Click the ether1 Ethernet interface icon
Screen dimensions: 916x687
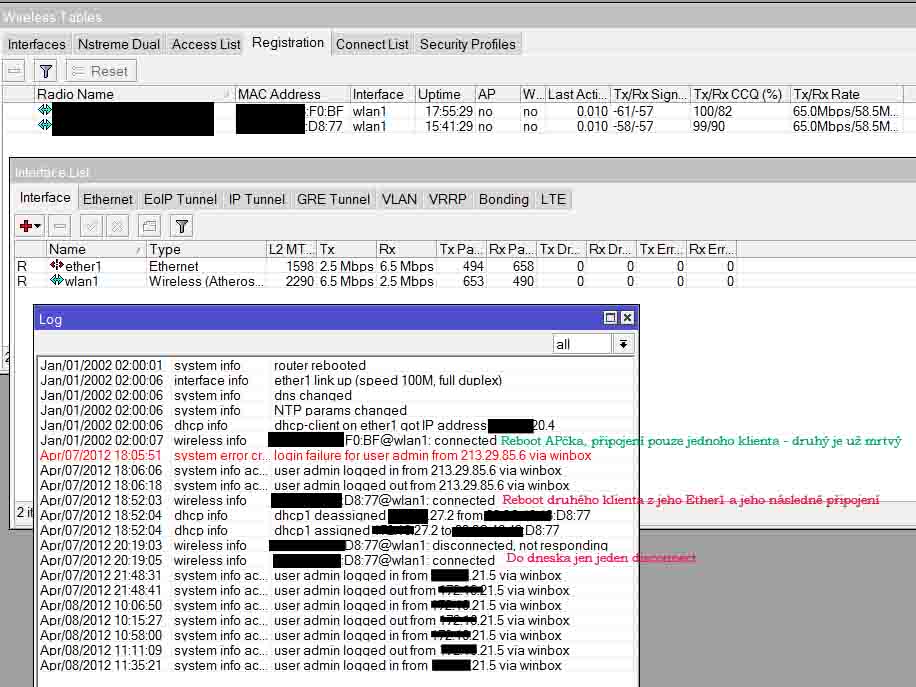point(57,265)
